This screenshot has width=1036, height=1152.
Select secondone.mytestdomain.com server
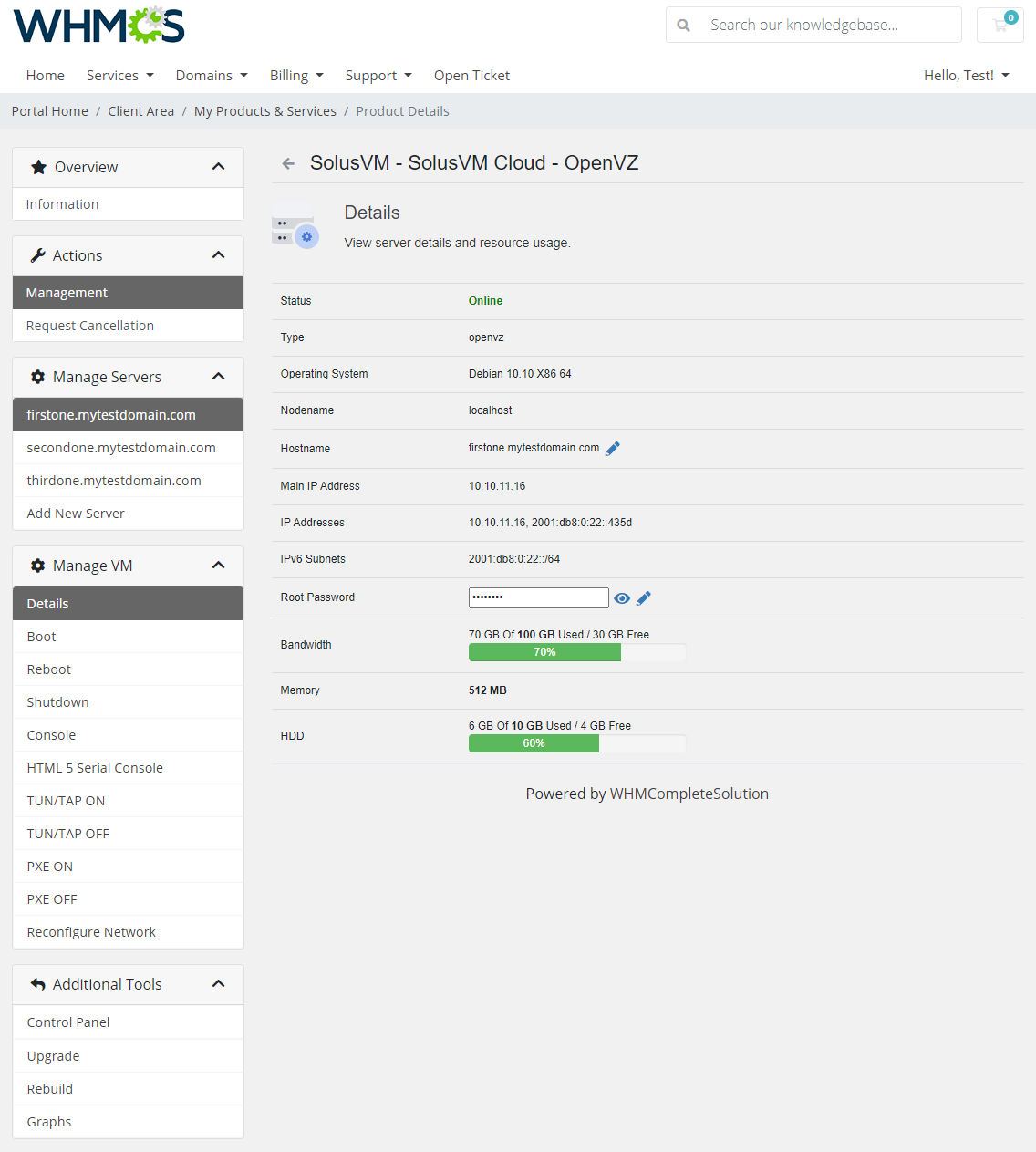tap(121, 448)
